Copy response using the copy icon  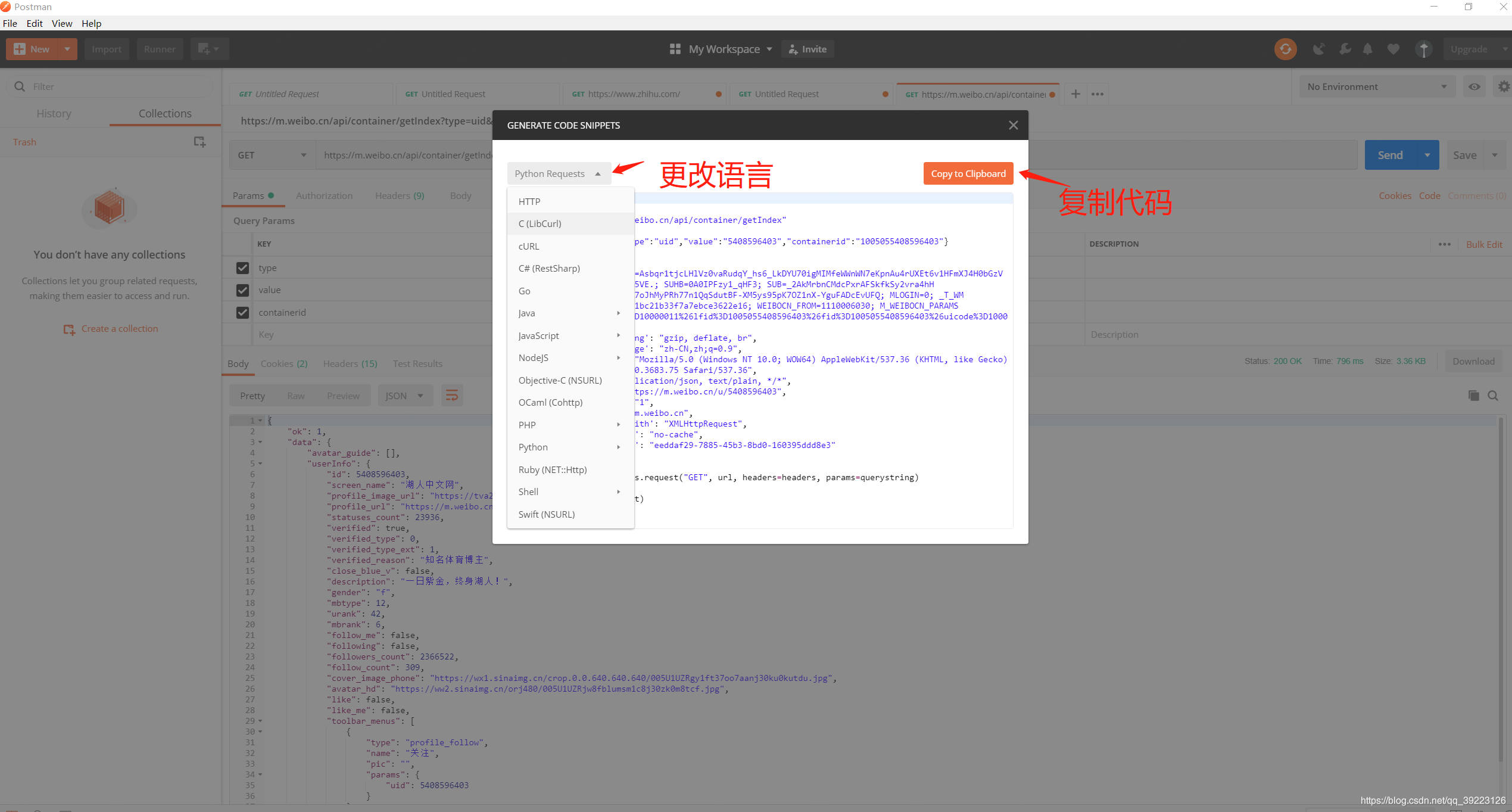pos(1473,396)
